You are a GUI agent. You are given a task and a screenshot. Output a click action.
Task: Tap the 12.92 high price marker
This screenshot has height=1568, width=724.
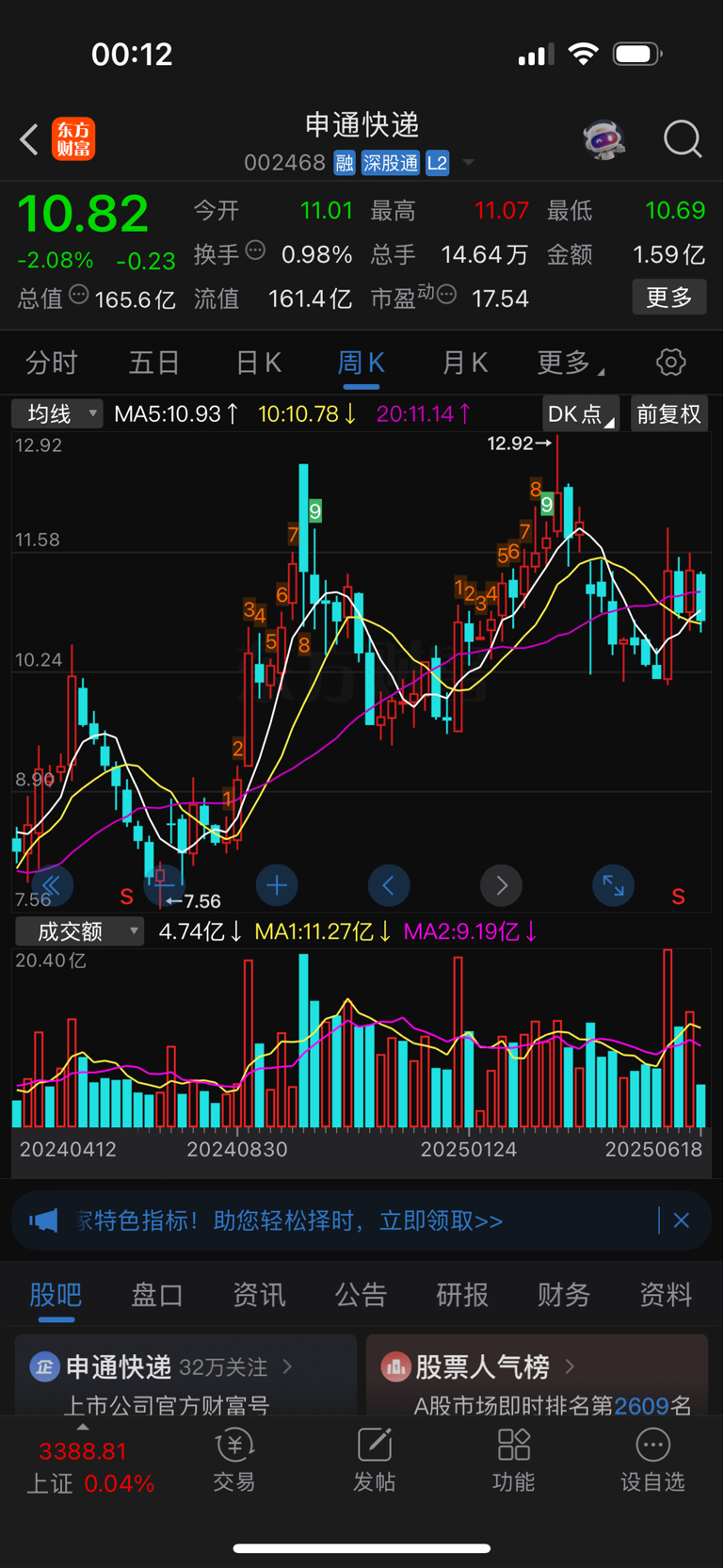(519, 443)
